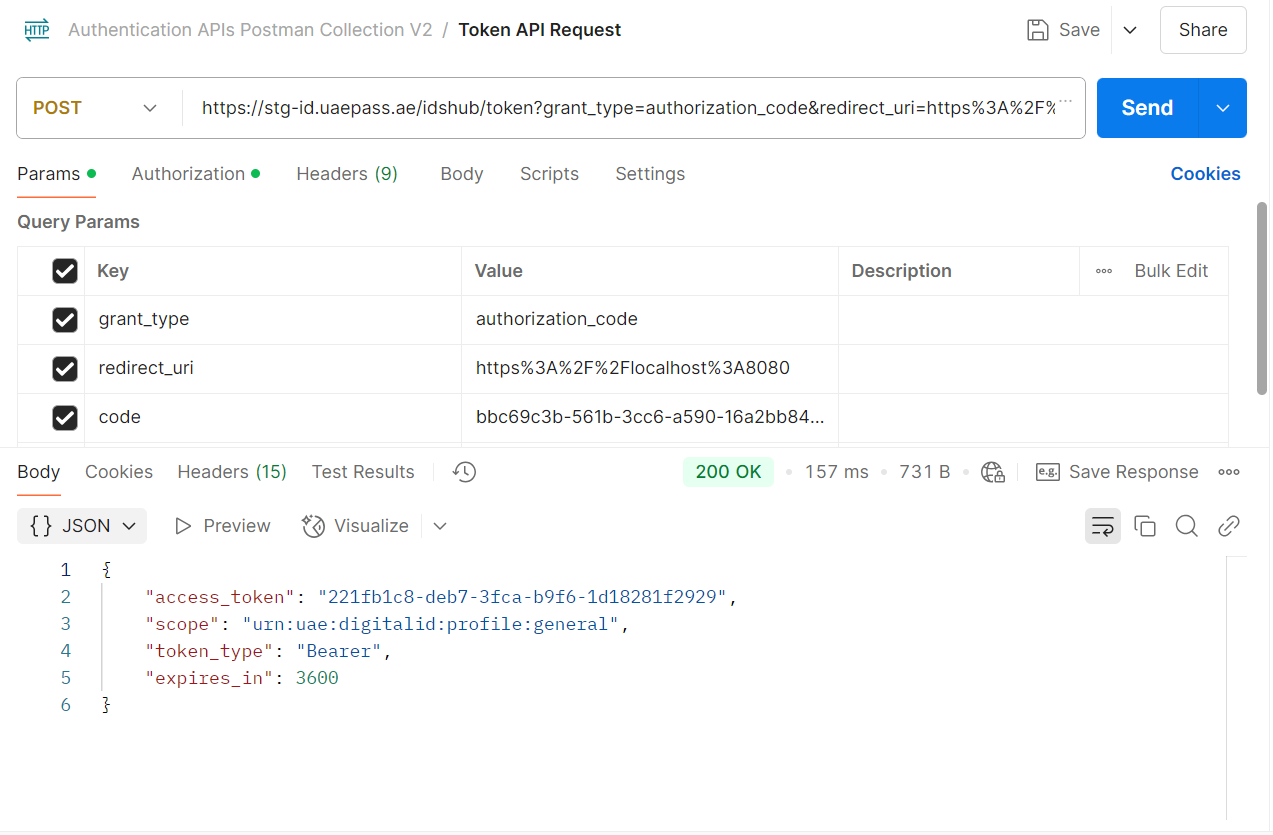Open search in response body
Screen dimensions: 1273x835
pos(1186,526)
